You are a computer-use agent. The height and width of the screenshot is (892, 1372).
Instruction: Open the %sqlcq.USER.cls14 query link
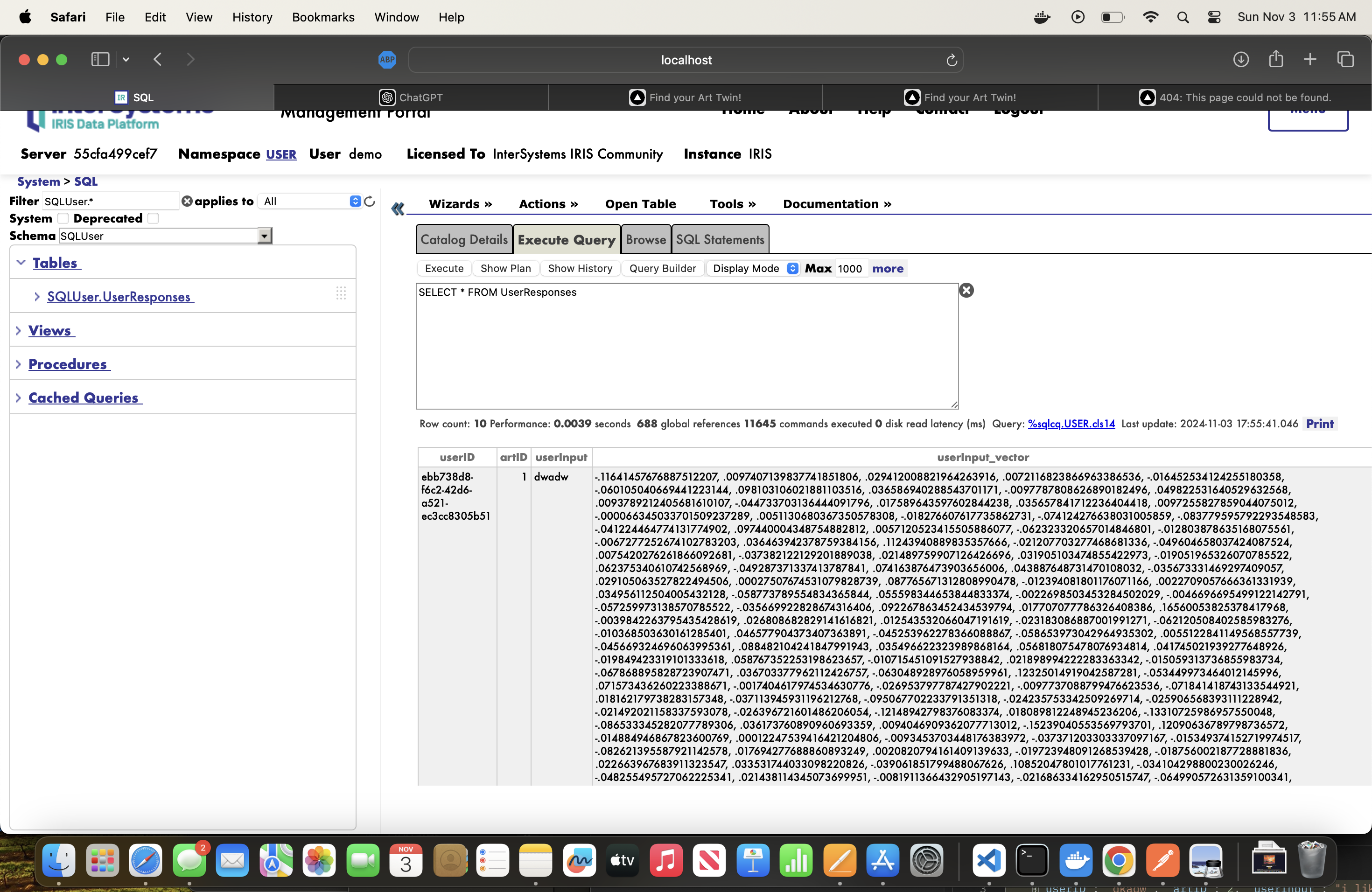pos(1071,424)
